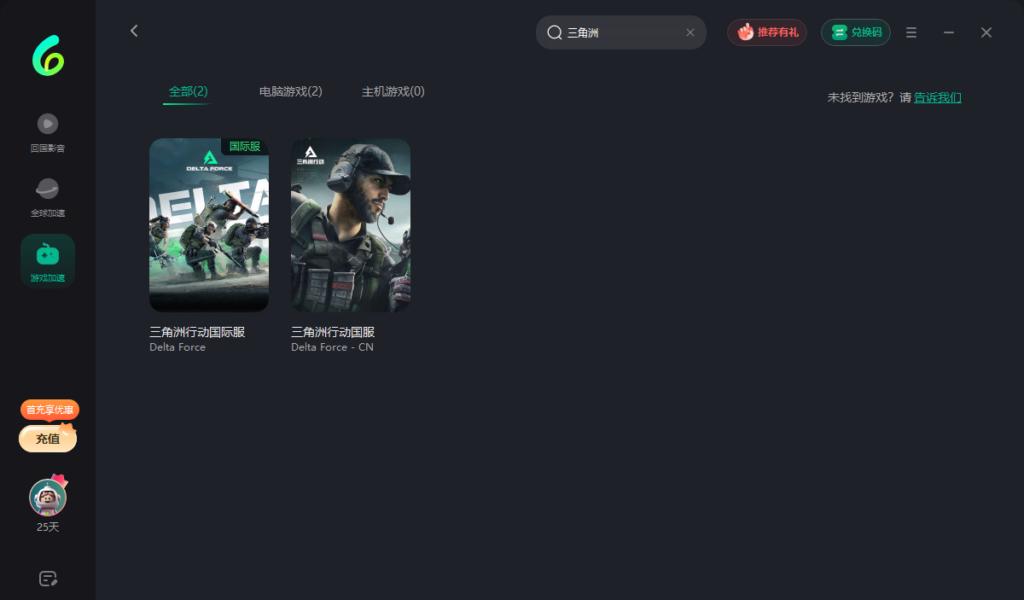The height and width of the screenshot is (600, 1024).
Task: Minimize the accelerator window
Action: coord(948,33)
